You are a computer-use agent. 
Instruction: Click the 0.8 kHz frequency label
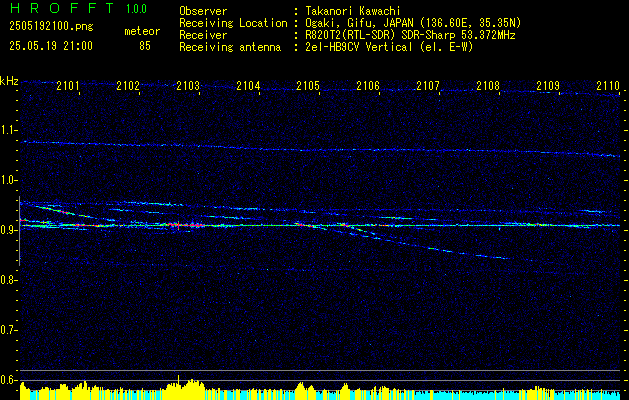(x=8, y=280)
